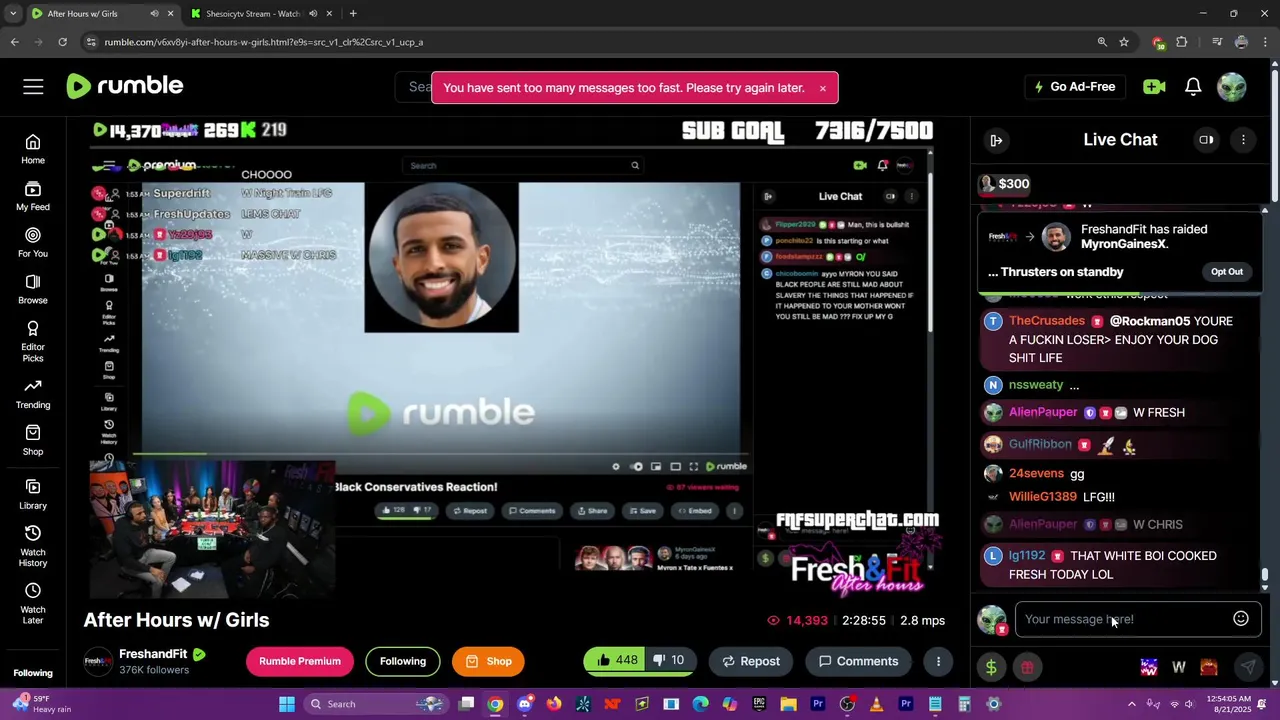Open the Chrome three-dot menu

coord(1266,42)
